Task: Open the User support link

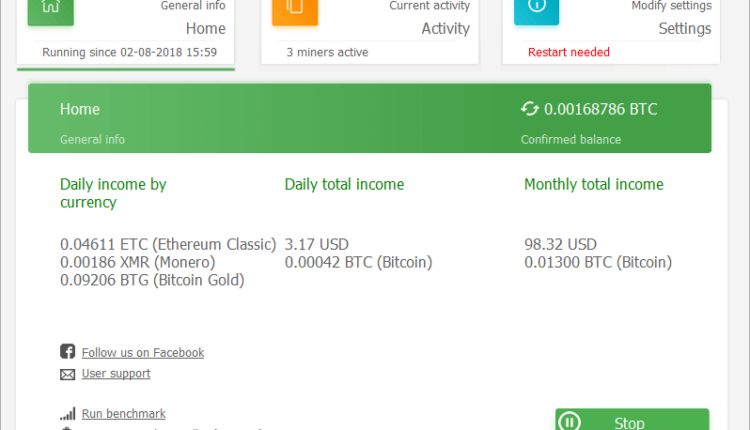Action: point(116,374)
